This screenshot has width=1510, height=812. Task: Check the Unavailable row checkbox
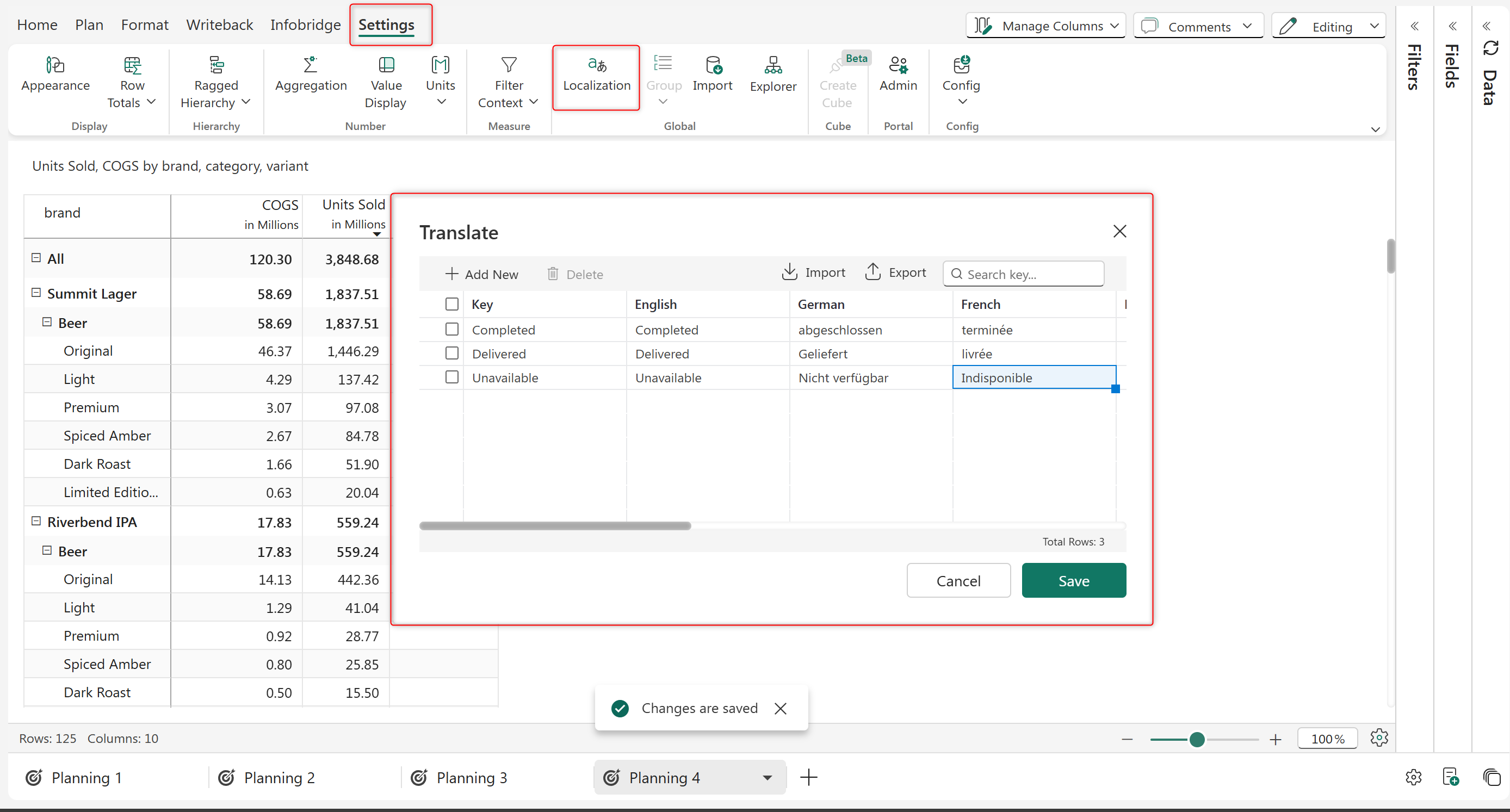[451, 377]
